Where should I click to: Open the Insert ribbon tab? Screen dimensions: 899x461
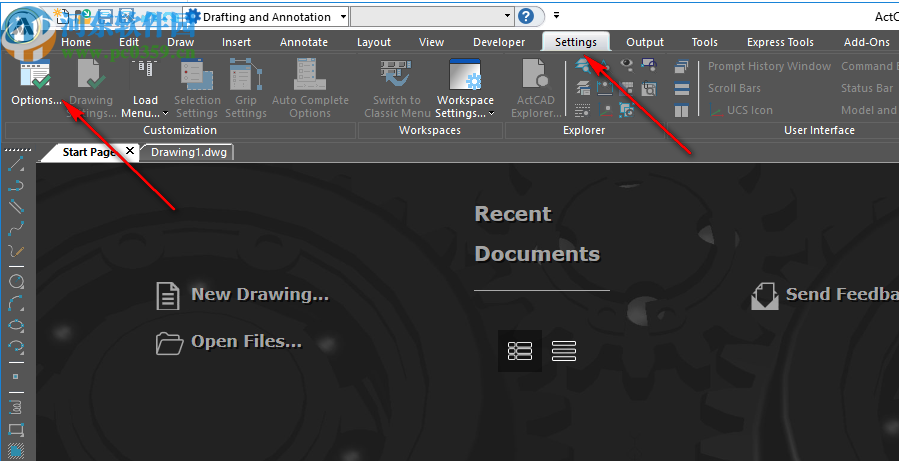236,42
